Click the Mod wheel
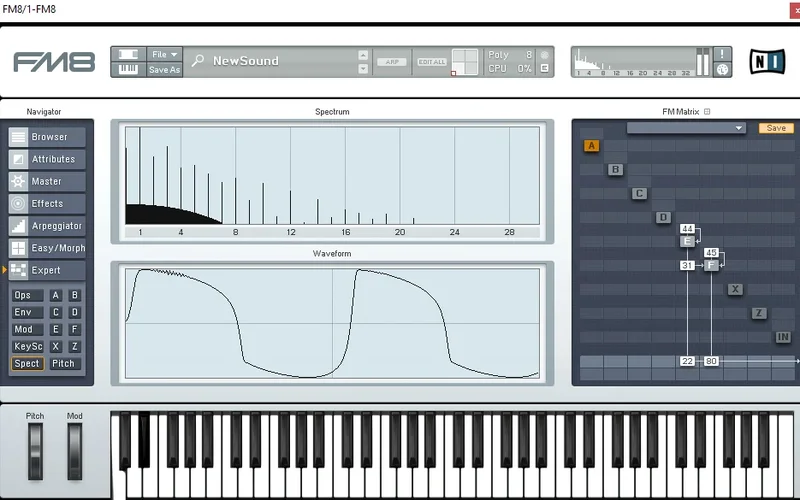The height and width of the screenshot is (500, 800). 74,452
